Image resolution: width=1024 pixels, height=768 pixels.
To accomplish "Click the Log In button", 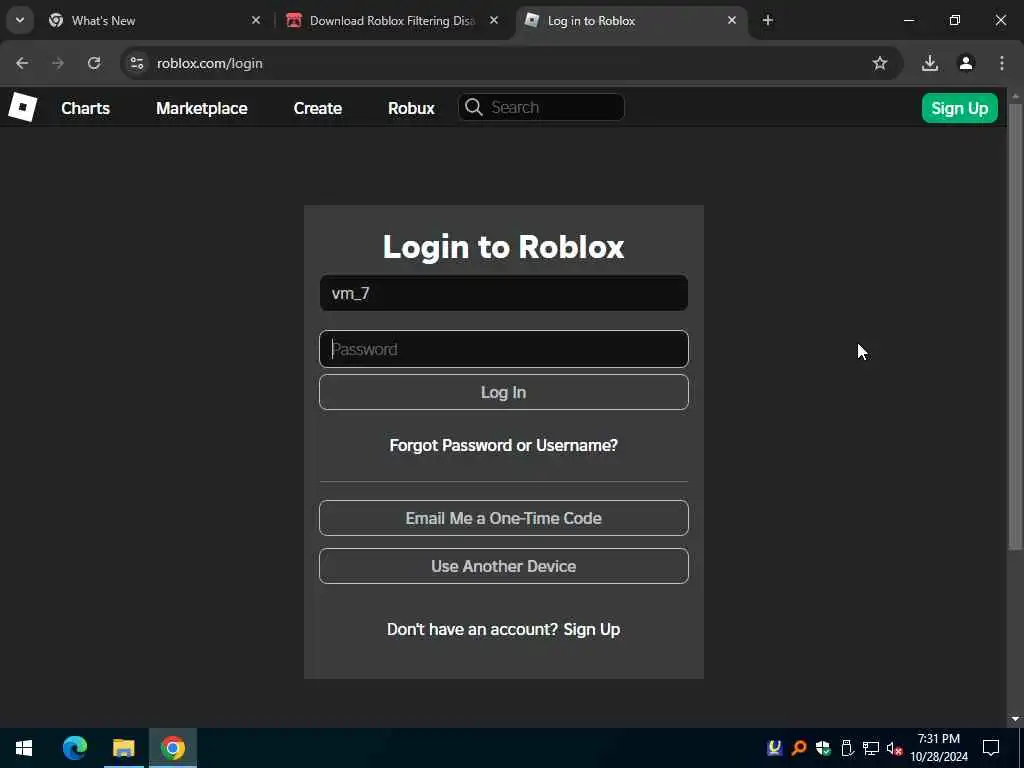I will (x=504, y=392).
